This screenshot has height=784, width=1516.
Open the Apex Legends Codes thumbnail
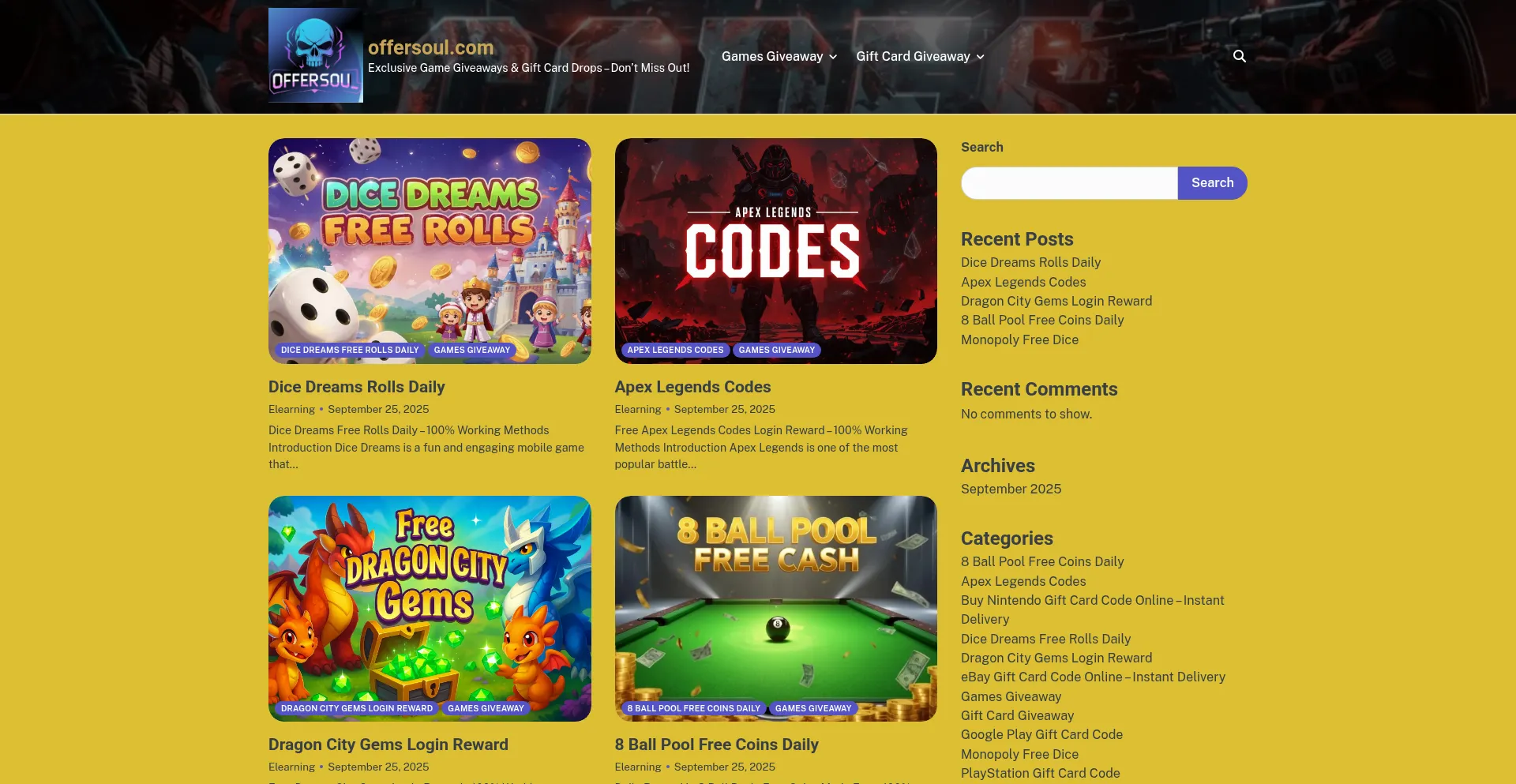775,251
